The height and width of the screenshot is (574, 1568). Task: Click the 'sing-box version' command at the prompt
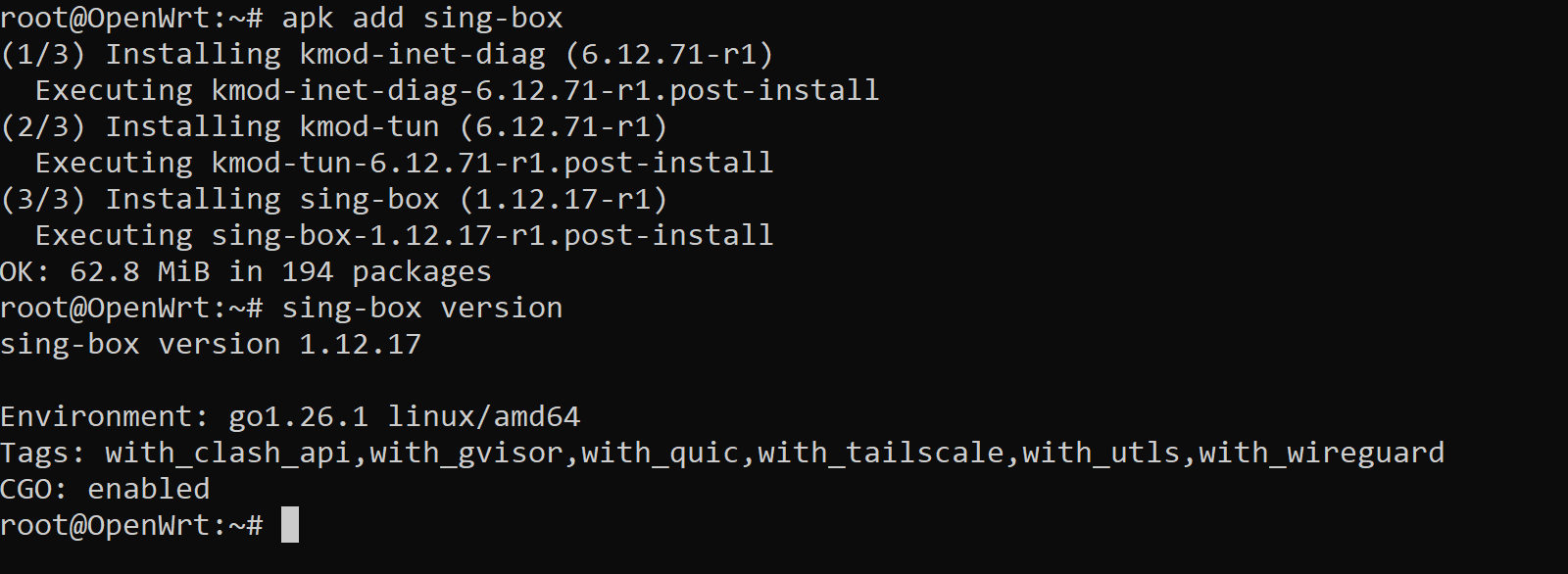coord(422,309)
